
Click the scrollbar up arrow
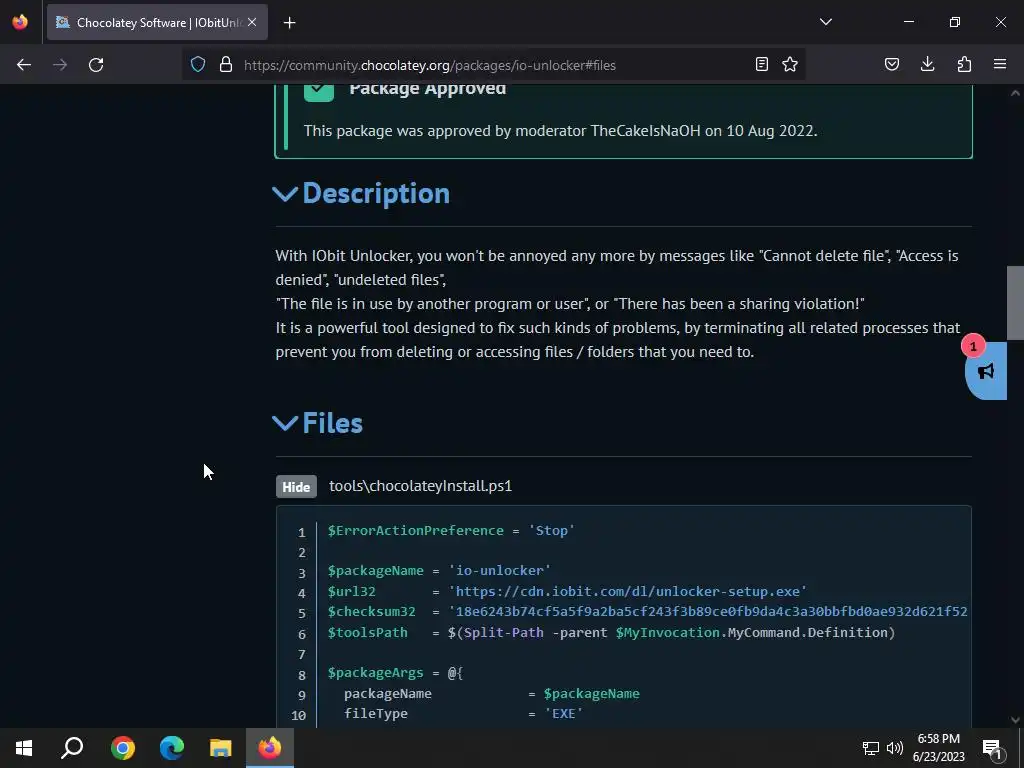[1015, 93]
